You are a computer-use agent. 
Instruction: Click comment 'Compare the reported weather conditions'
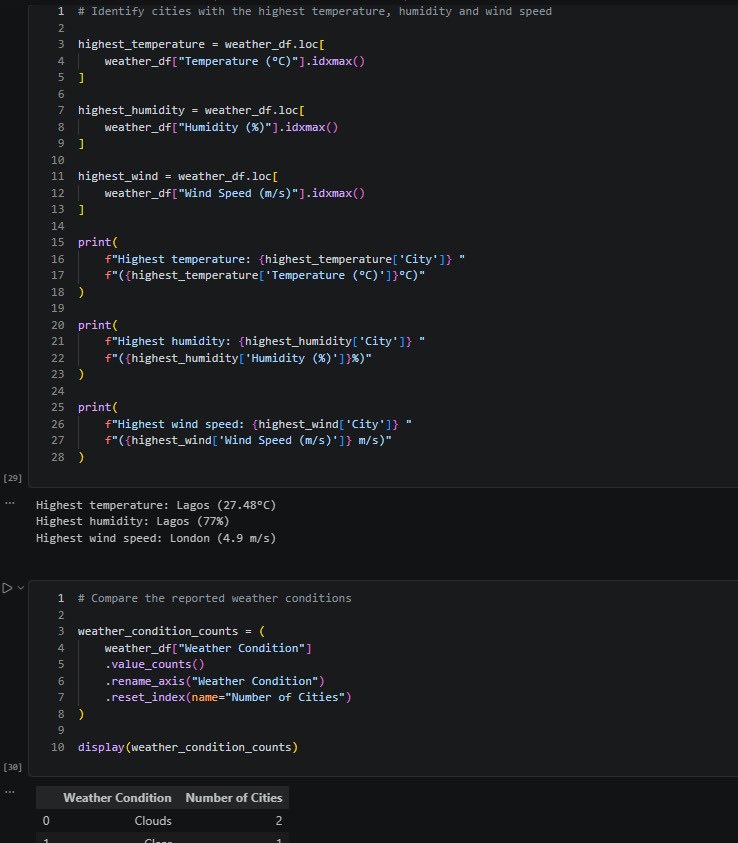point(214,598)
